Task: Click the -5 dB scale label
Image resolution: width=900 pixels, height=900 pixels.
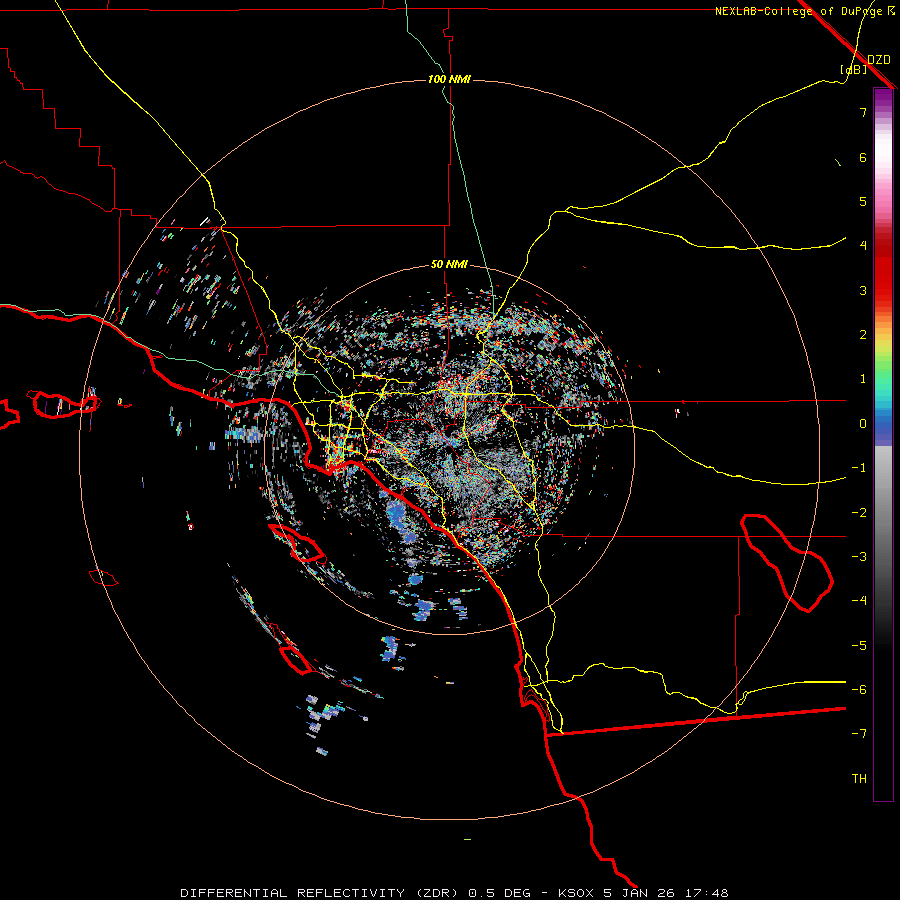Action: coord(859,646)
